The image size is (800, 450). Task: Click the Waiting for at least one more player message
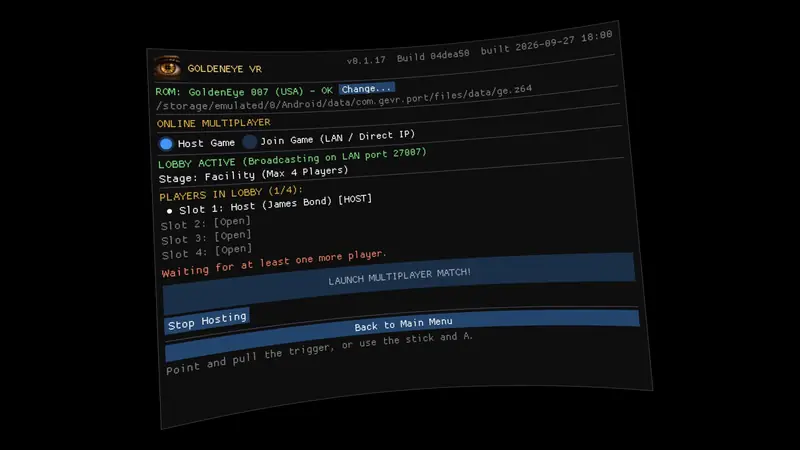[274, 263]
